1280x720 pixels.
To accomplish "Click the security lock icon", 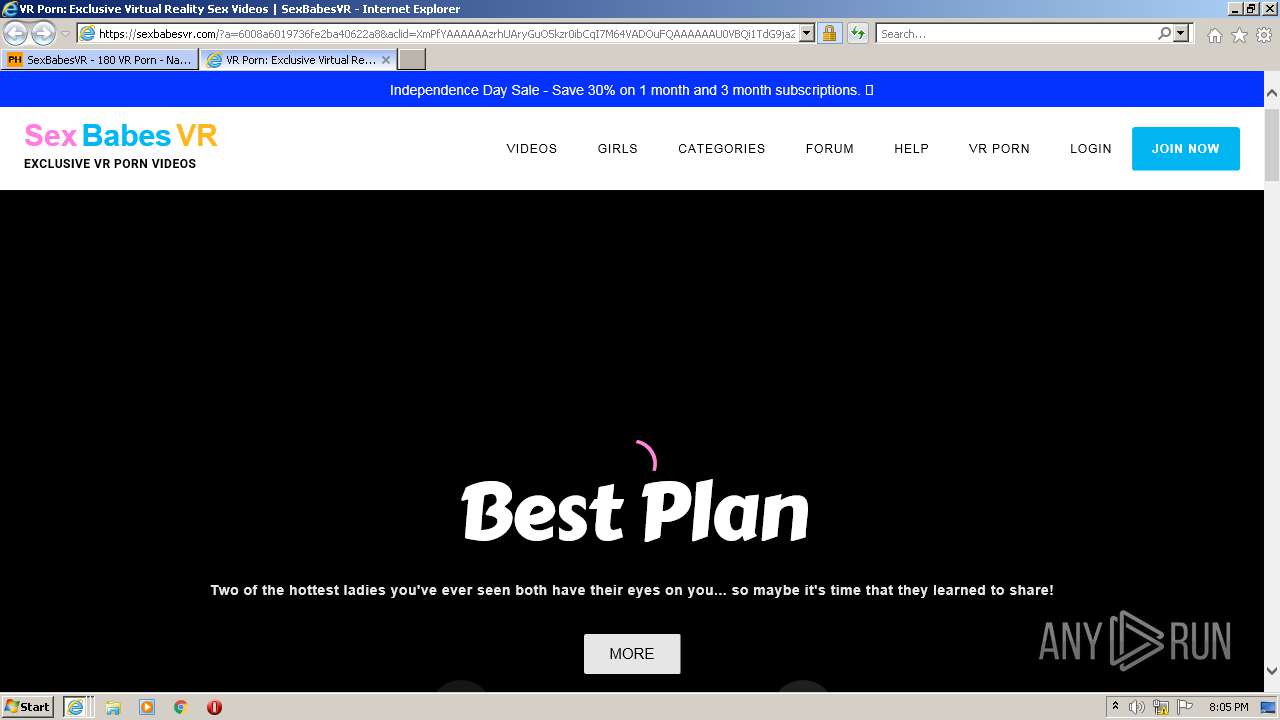I will pos(829,33).
